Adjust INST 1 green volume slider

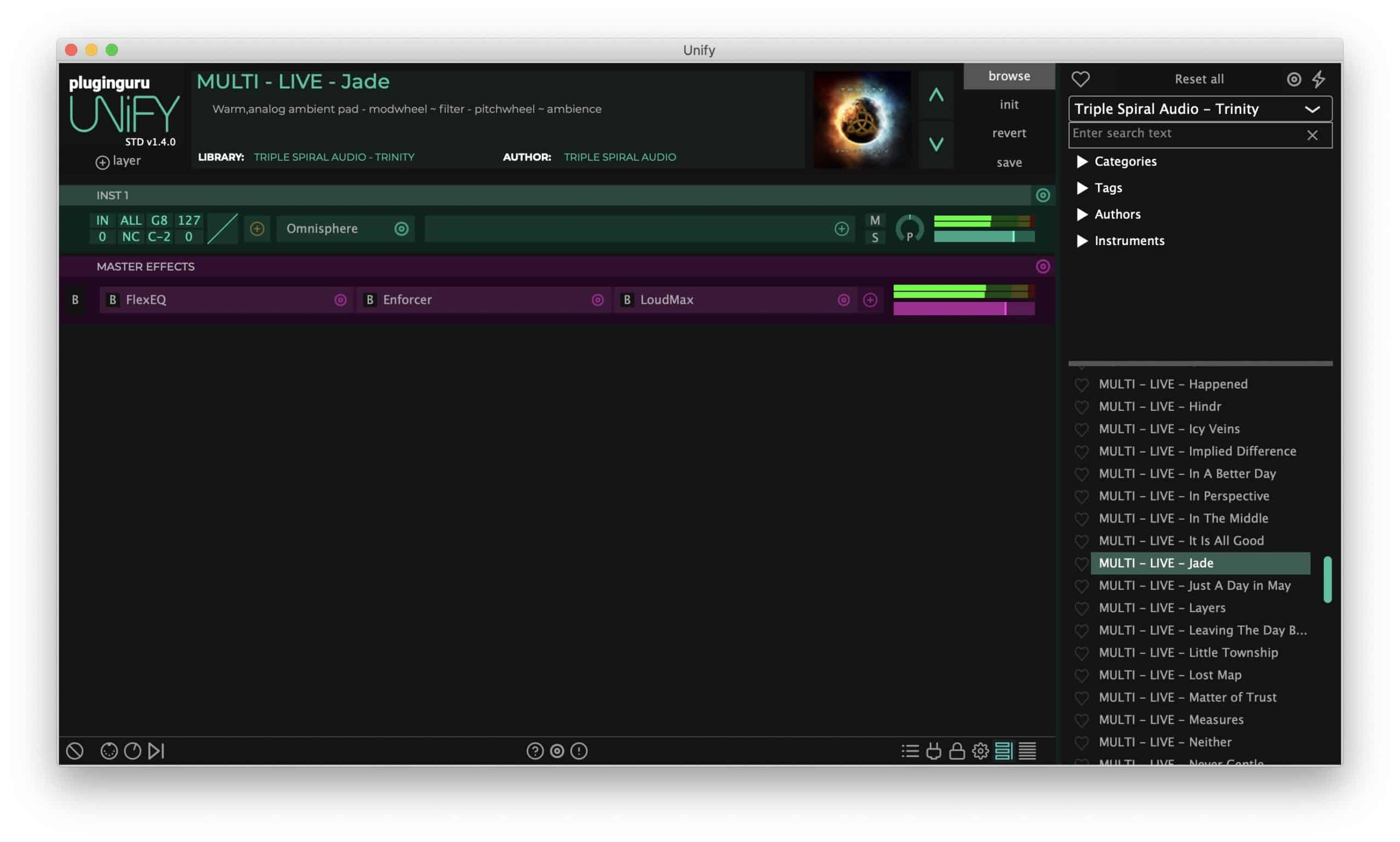(984, 236)
